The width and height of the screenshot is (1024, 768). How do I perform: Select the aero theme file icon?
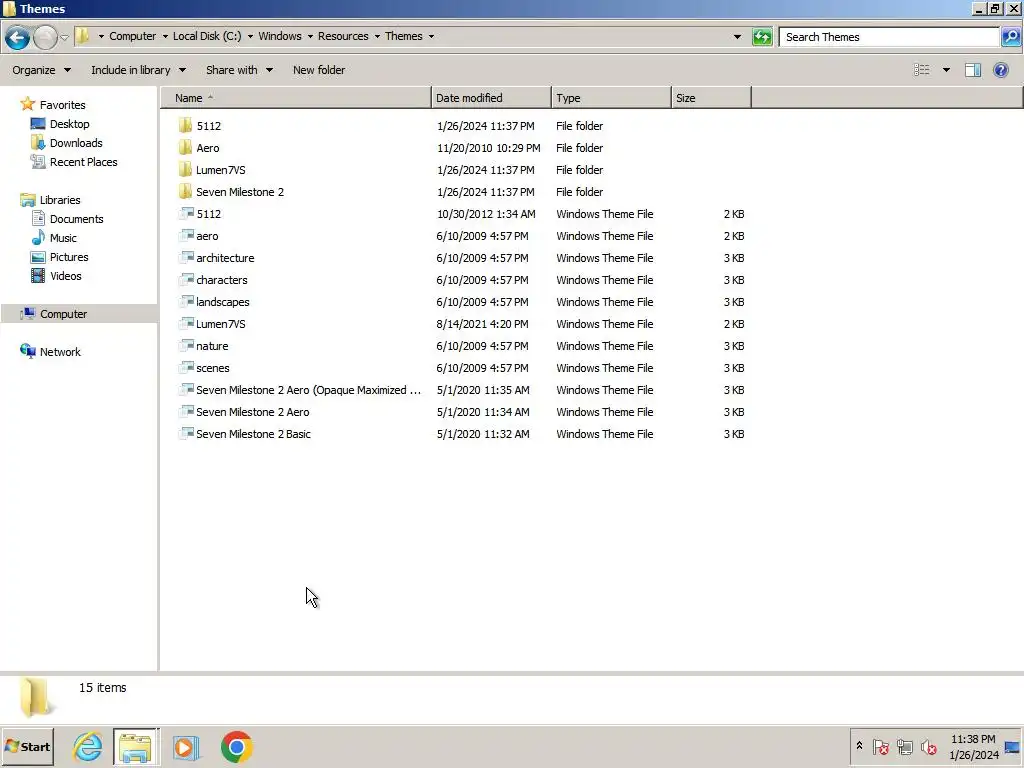pyautogui.click(x=187, y=236)
